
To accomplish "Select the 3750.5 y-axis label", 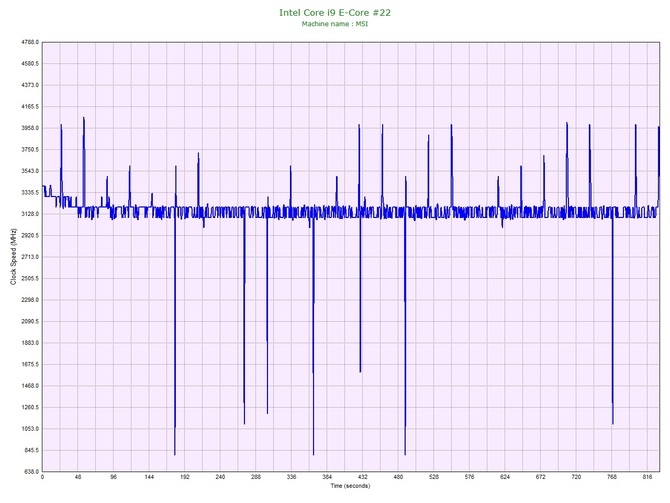I will click(x=30, y=150).
